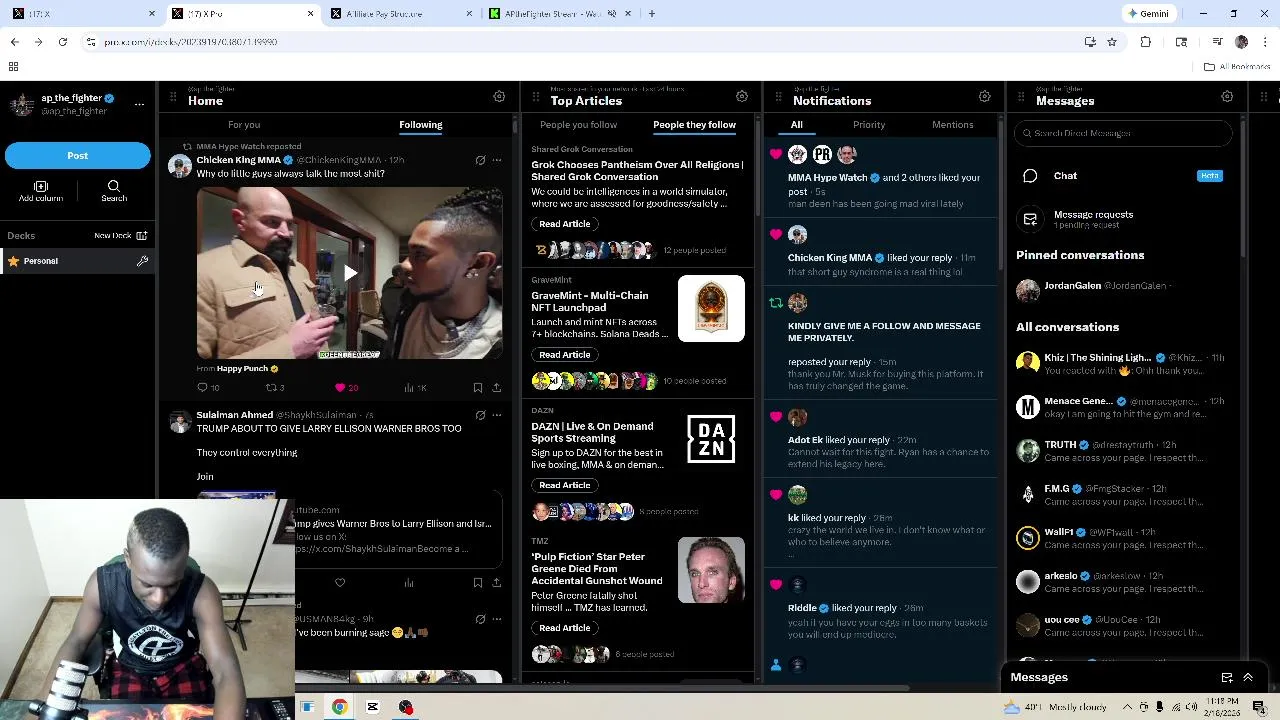Open weather widget in taskbar
This screenshot has height=720, width=1280.
click(x=1055, y=707)
